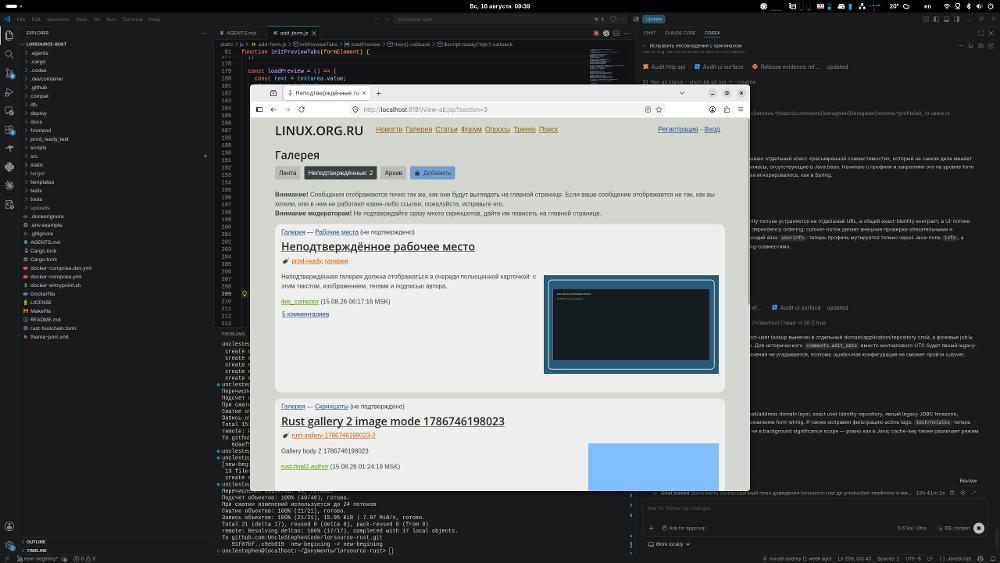Open the browser extensions puzzle icon
The height and width of the screenshot is (563, 1000).
pos(726,110)
